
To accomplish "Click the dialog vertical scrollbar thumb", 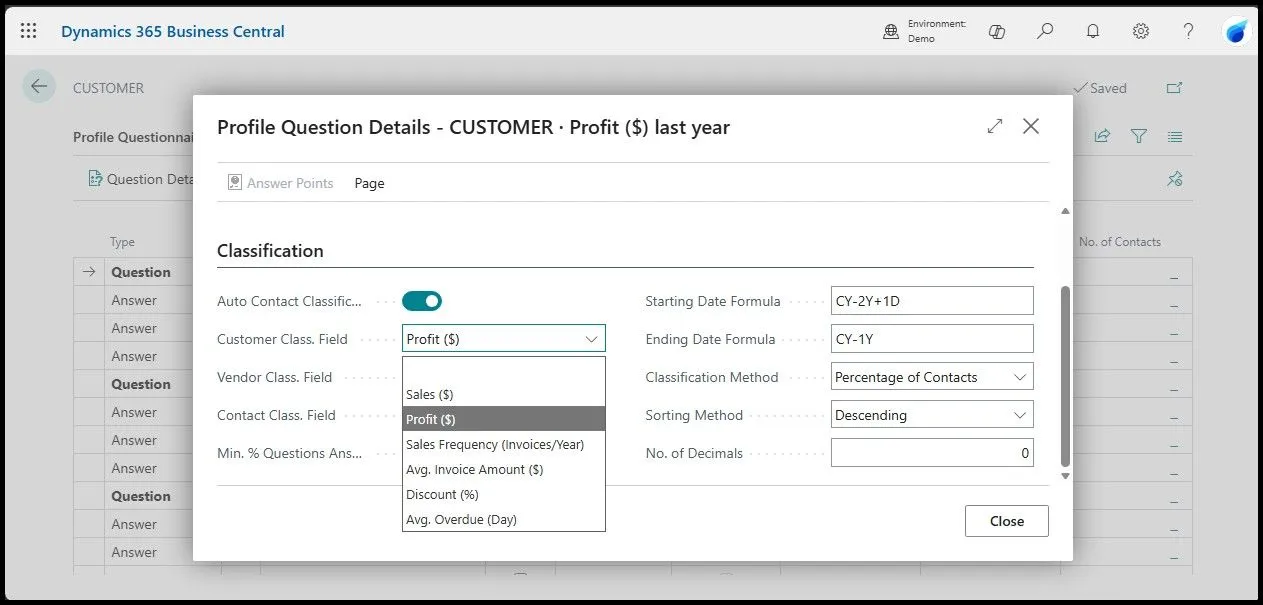I will tap(1065, 376).
